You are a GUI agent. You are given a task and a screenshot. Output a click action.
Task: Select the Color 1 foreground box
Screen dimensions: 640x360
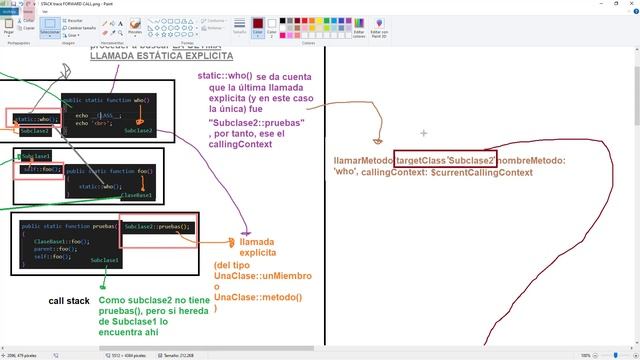point(258,28)
